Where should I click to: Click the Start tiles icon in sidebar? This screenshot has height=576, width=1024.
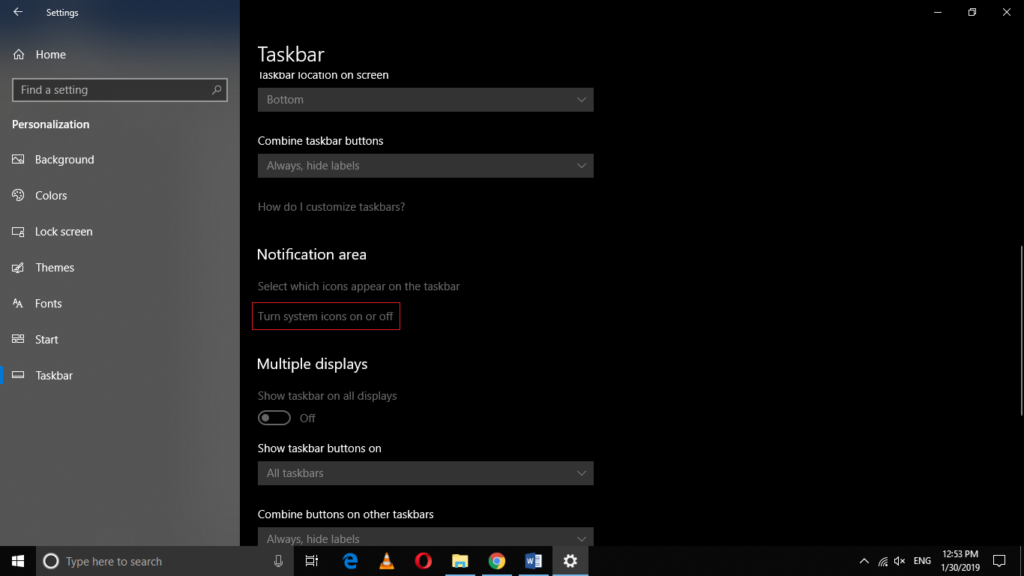coord(18,339)
